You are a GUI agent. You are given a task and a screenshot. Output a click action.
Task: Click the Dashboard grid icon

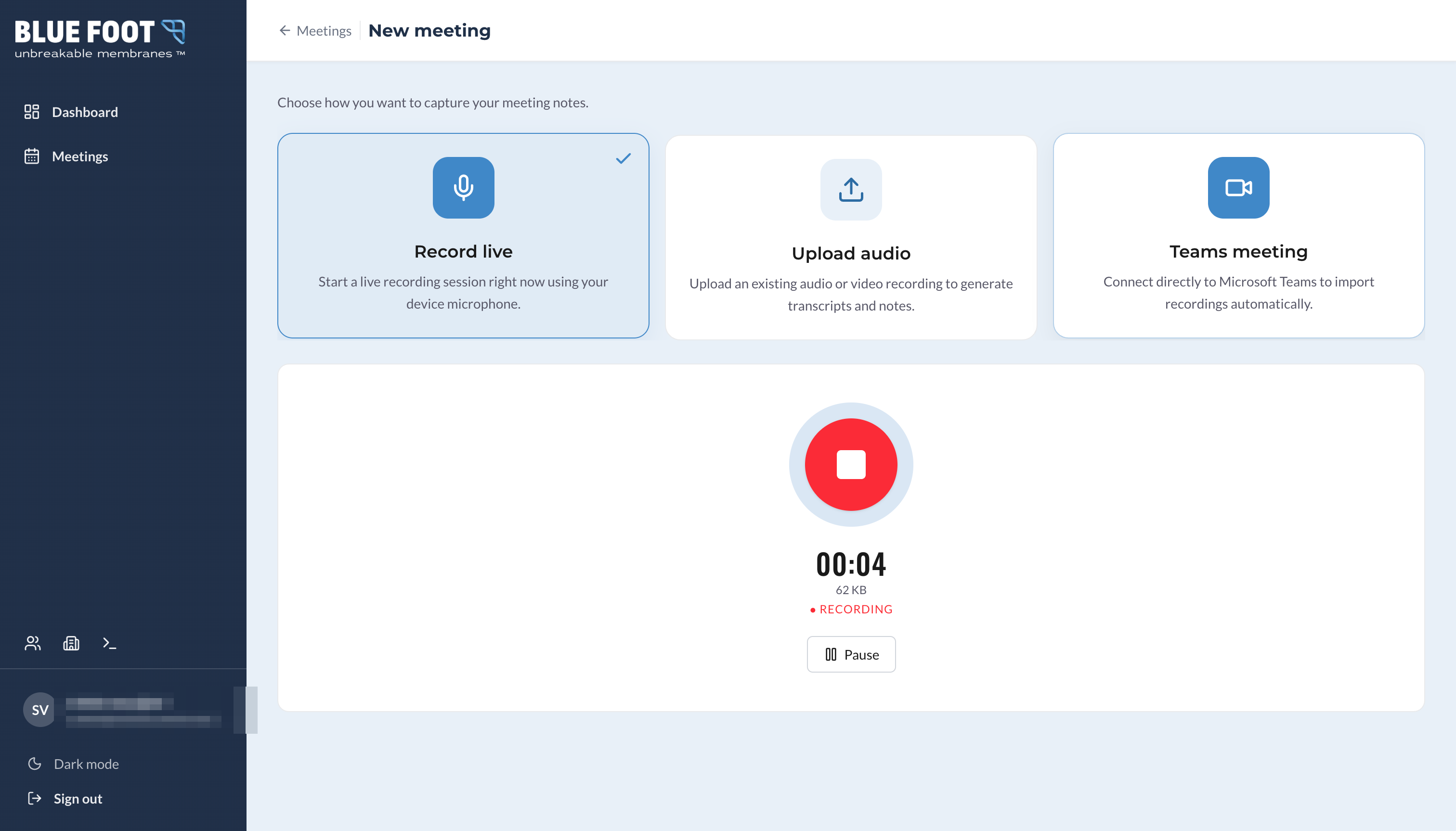pyautogui.click(x=32, y=112)
